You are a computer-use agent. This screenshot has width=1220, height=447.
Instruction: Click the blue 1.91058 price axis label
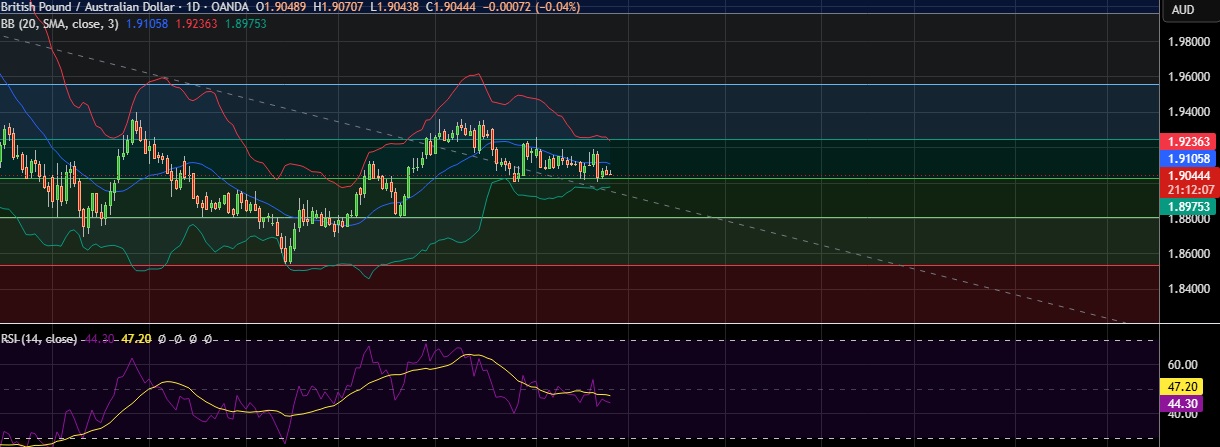(1189, 159)
